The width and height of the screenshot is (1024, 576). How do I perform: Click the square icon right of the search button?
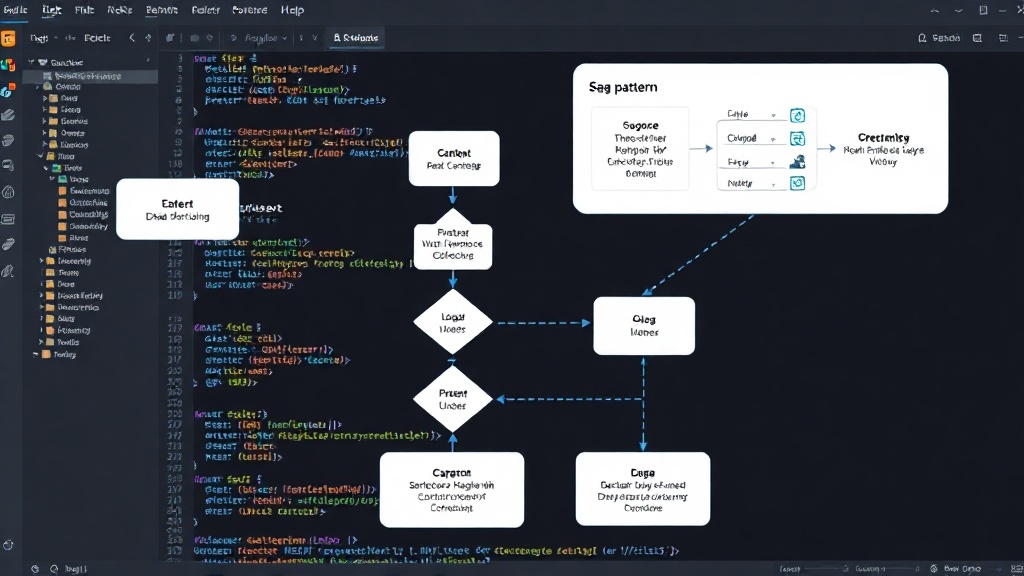click(x=977, y=38)
